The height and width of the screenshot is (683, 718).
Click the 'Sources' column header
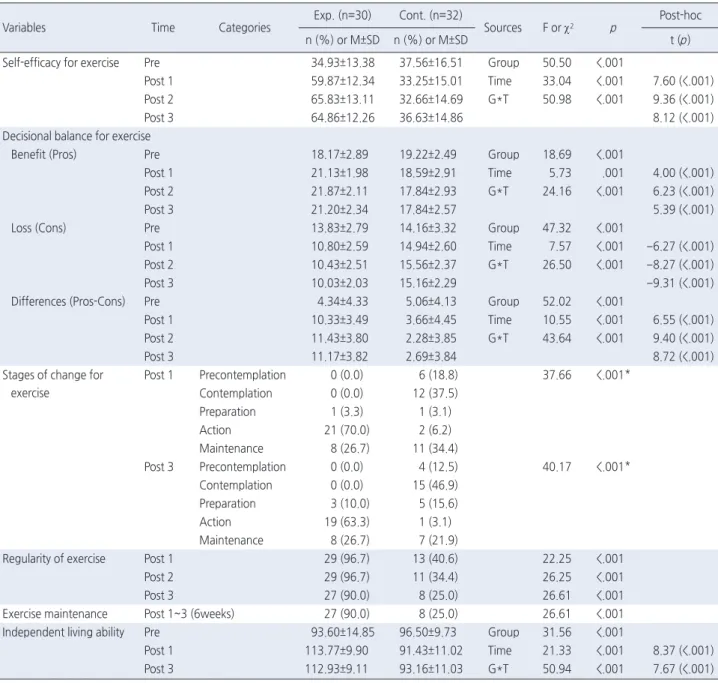(x=503, y=27)
